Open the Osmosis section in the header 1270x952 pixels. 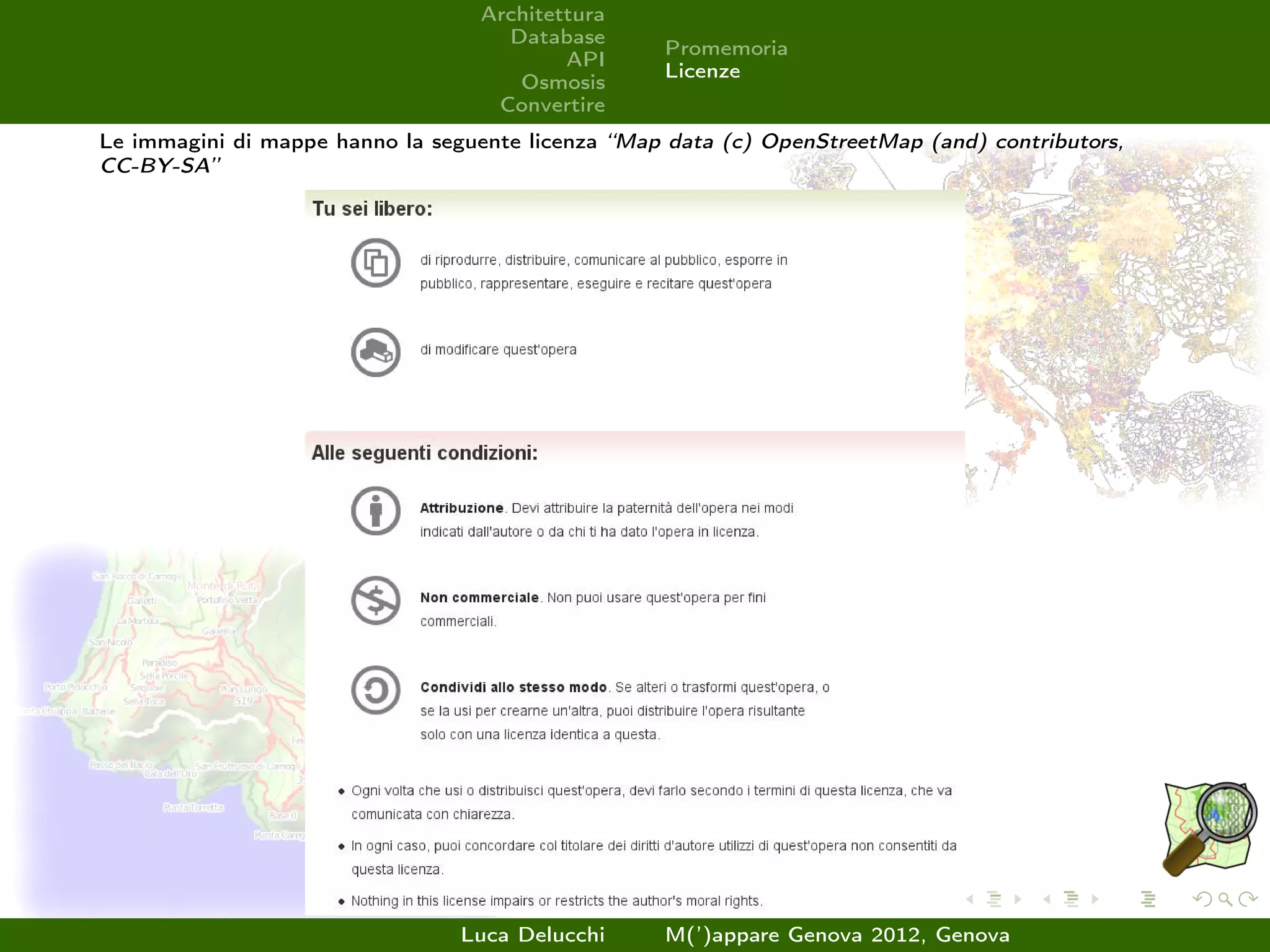coord(563,82)
